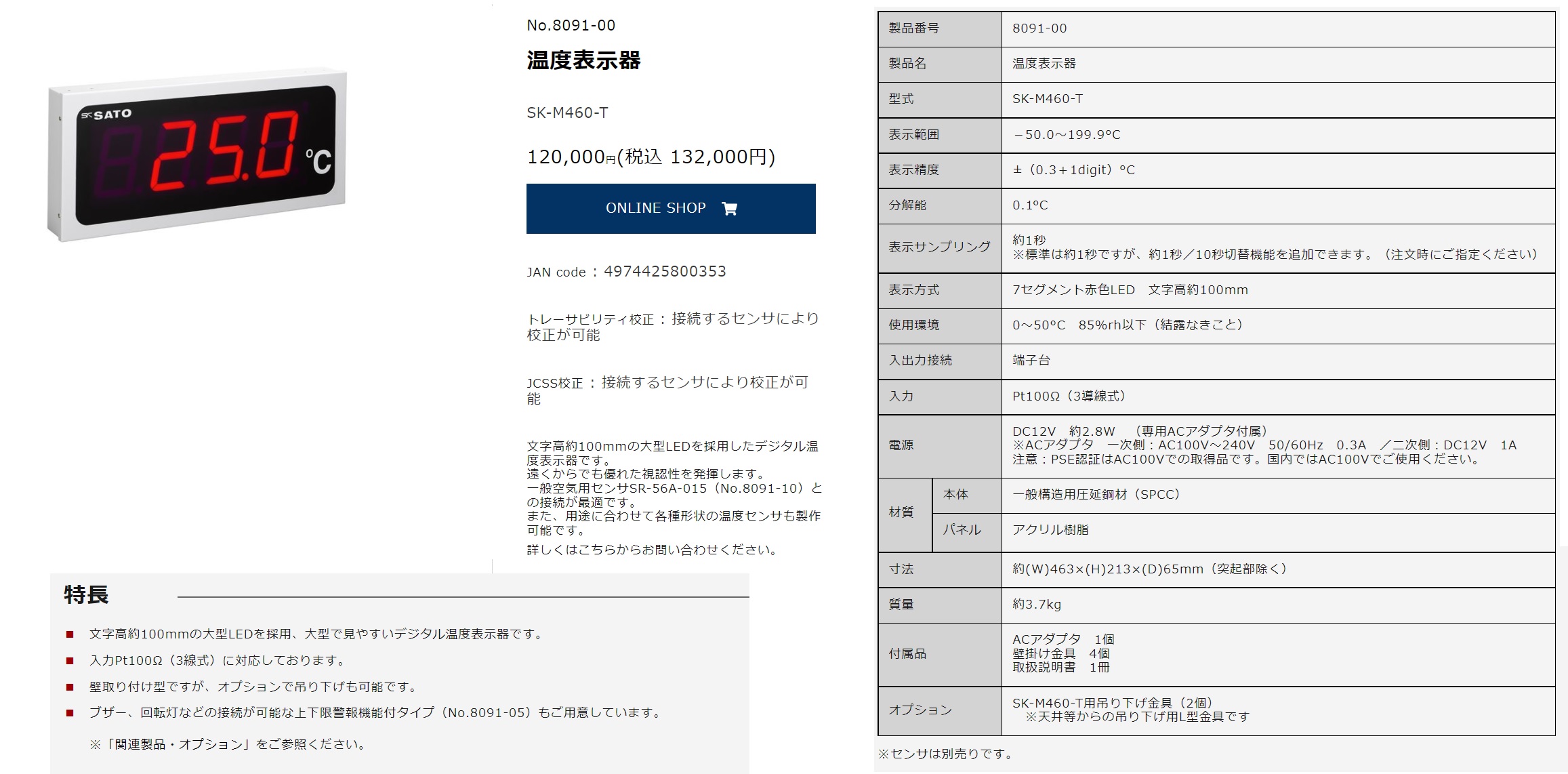The image size is (1568, 774).
Task: Click the オプション row label
Action: [x=940, y=711]
